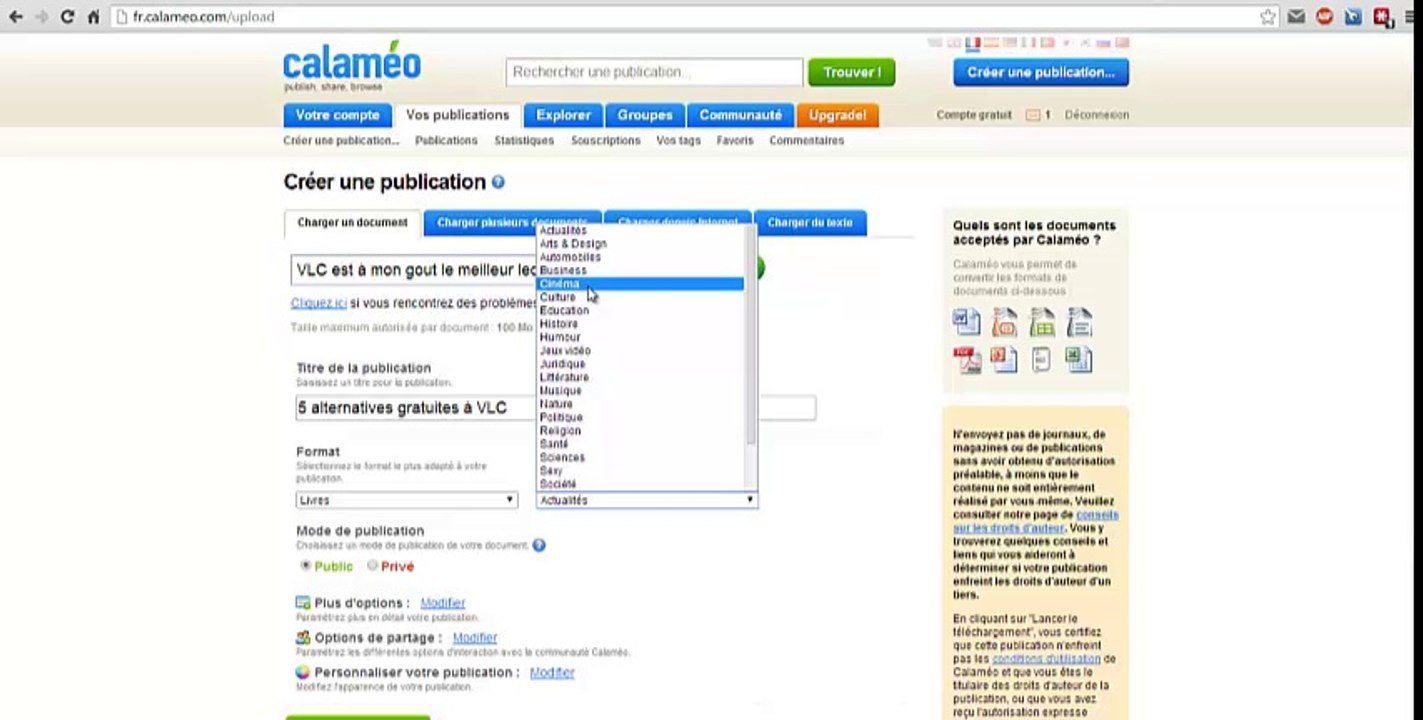This screenshot has height=720, width=1423.
Task: Open the messages envelope icon beside Compte gratuit
Action: pyautogui.click(x=1033, y=115)
